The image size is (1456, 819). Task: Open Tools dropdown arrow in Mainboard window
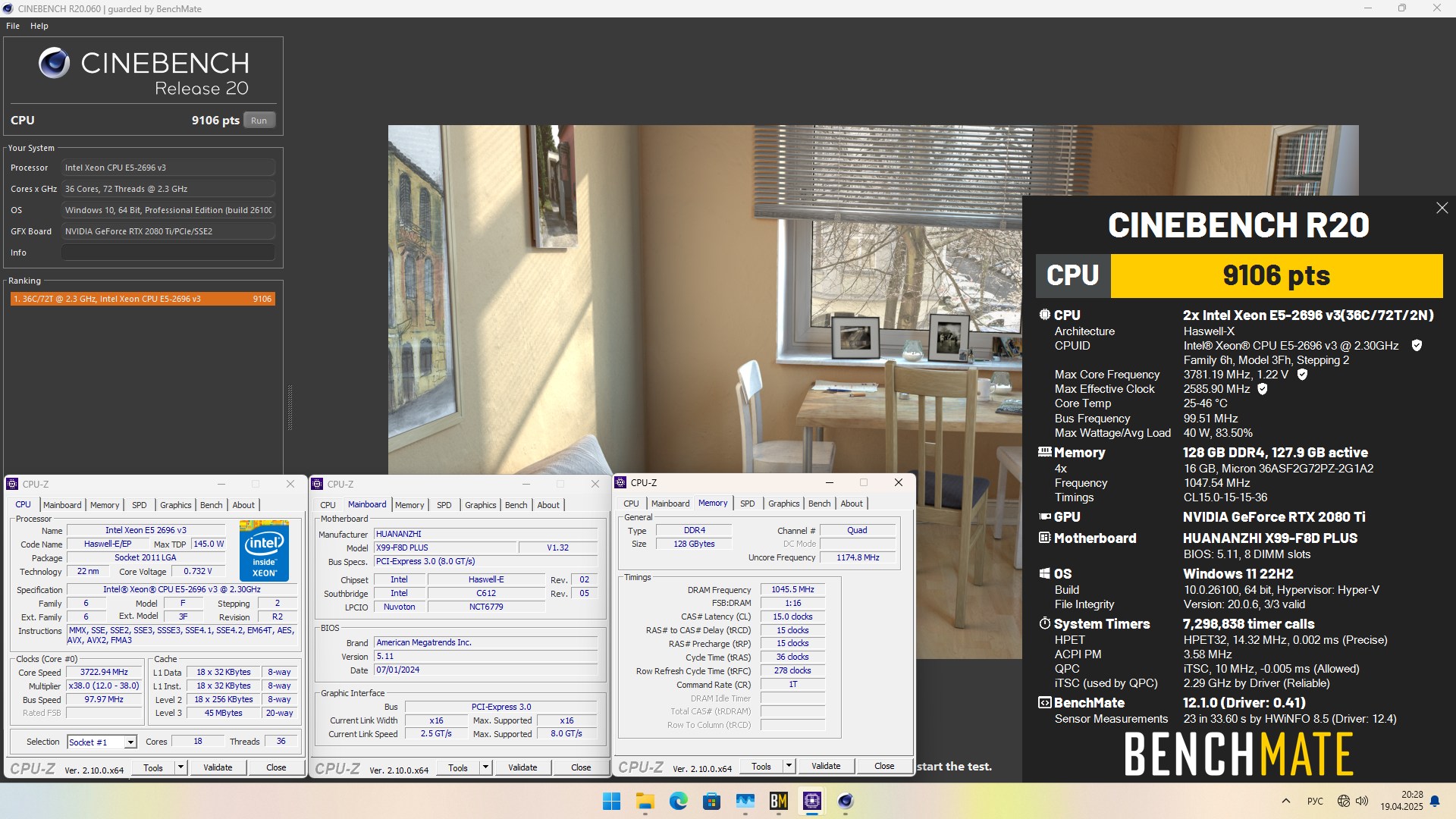click(x=485, y=767)
